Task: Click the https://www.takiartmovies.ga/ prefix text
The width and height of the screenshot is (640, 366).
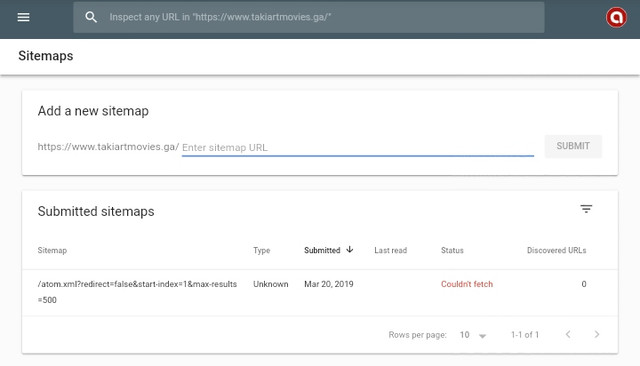Action: coord(108,147)
